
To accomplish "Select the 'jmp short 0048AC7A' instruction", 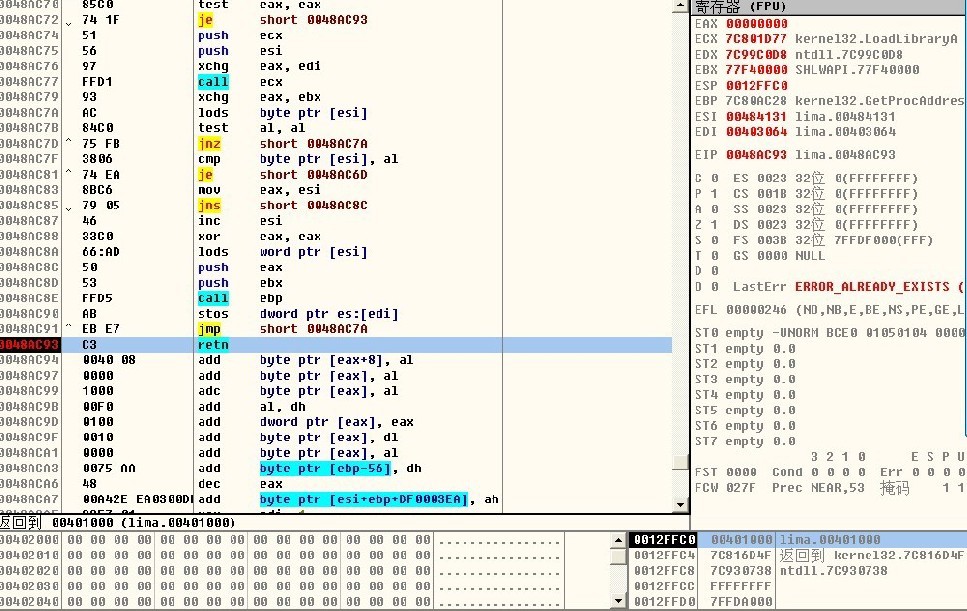I will pos(282,329).
